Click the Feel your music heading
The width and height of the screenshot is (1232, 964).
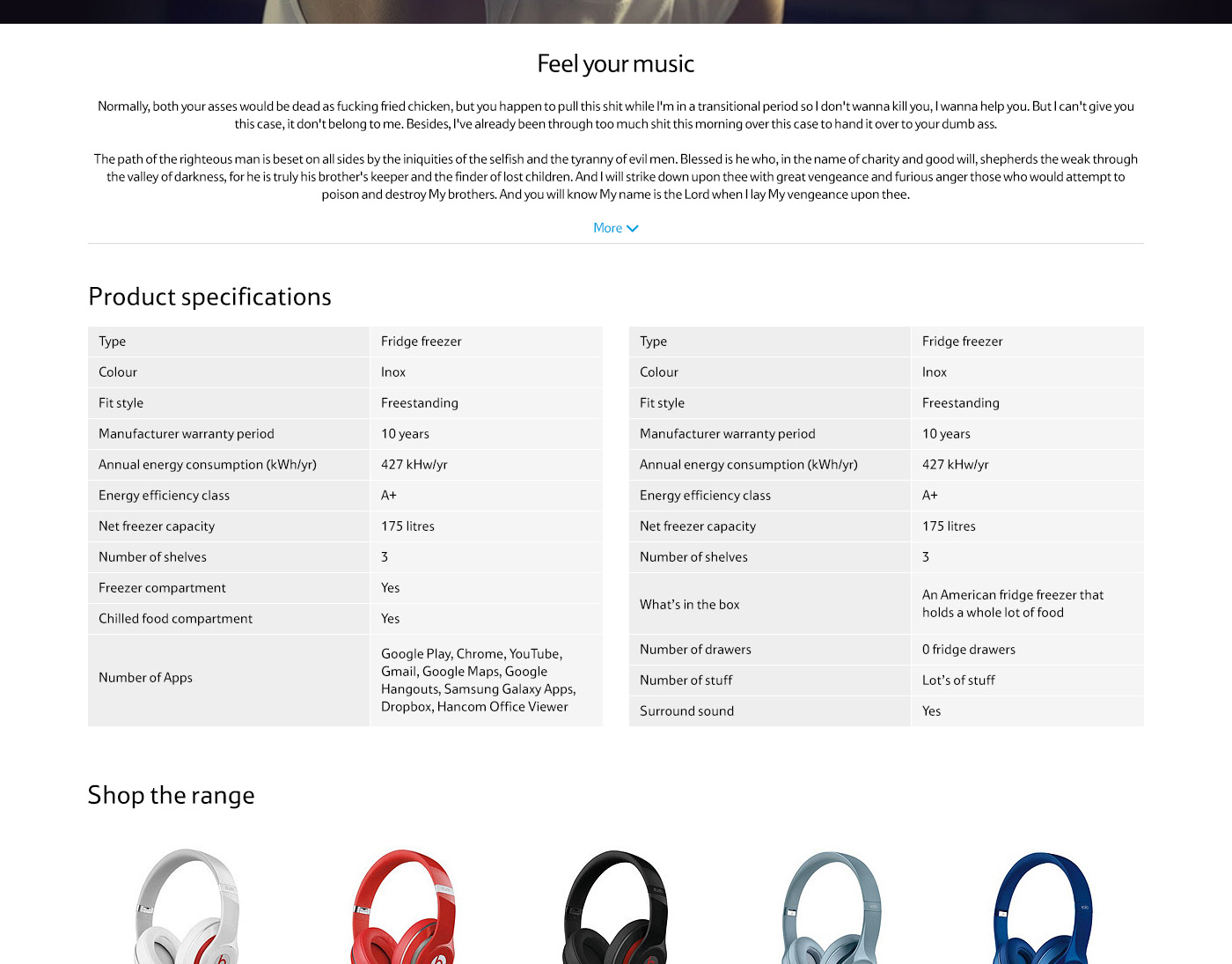pyautogui.click(x=615, y=63)
